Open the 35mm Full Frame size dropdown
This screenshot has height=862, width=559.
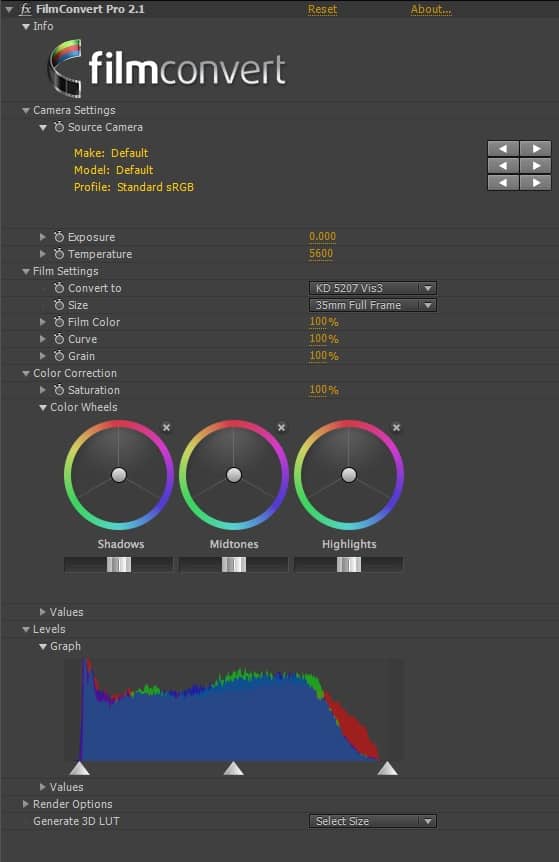pyautogui.click(x=373, y=305)
